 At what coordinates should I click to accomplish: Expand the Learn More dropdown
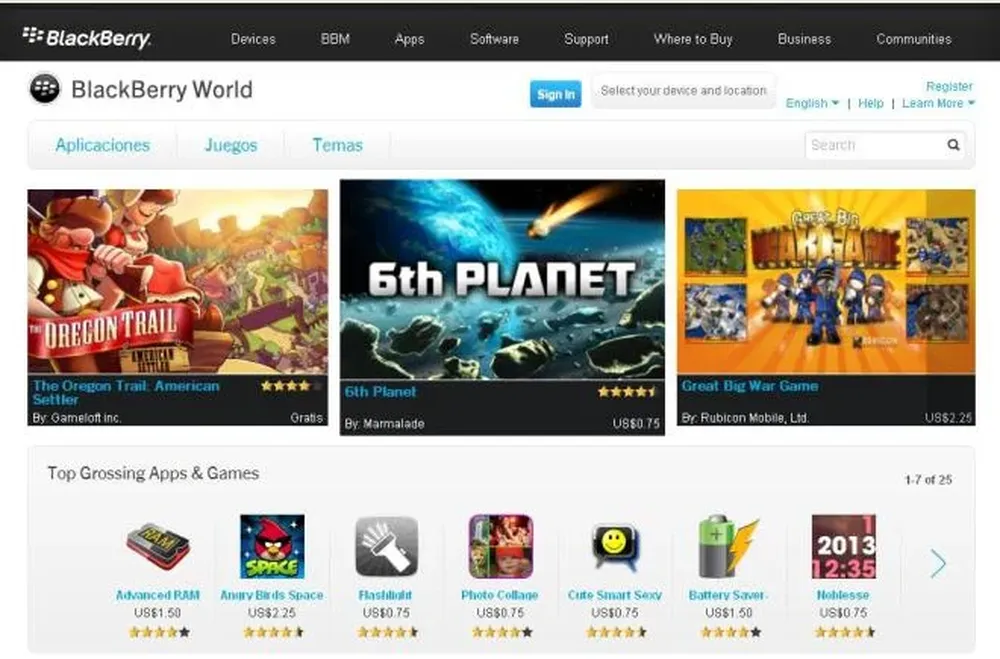coord(938,103)
